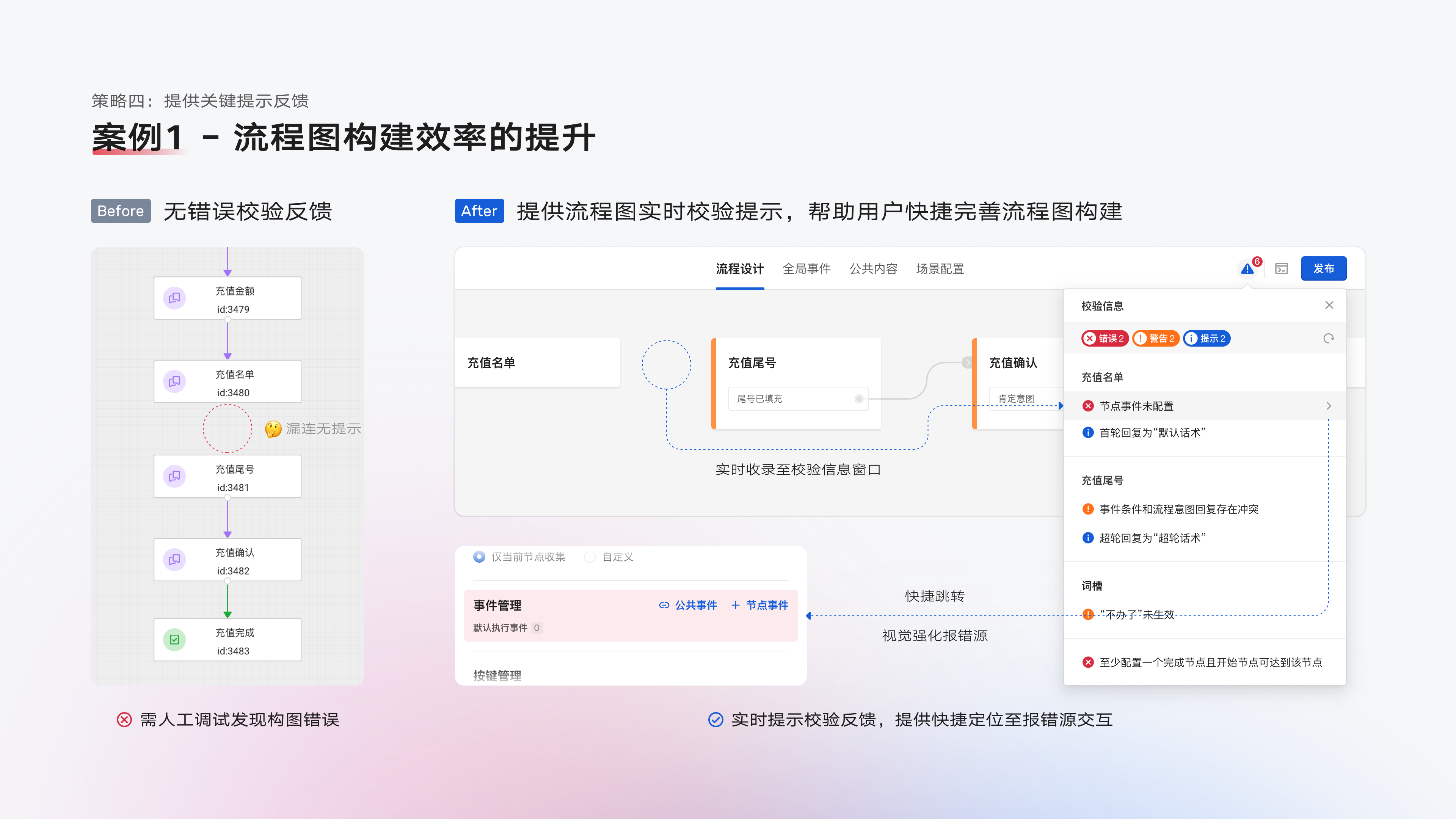
Task: Expand the 节点事件未配置 row chevron
Action: [1329, 406]
